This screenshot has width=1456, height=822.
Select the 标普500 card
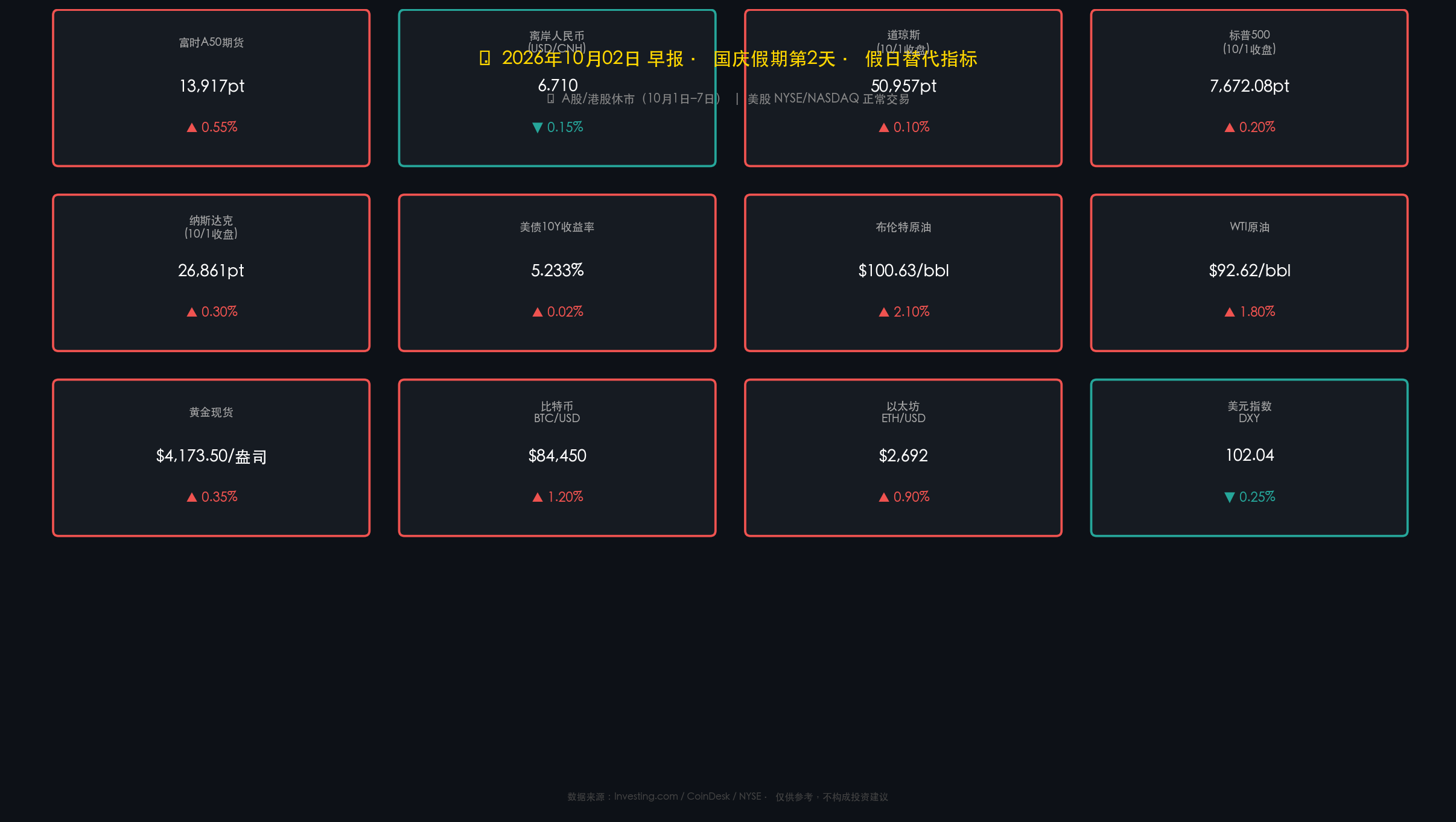[x=1249, y=88]
